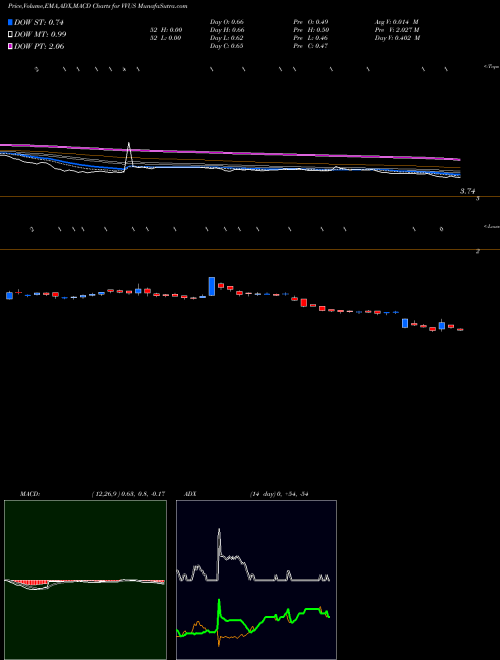Screen dimensions: 500x660
Task: Click the blue DOW ST legend swatch
Action: click(10, 22)
